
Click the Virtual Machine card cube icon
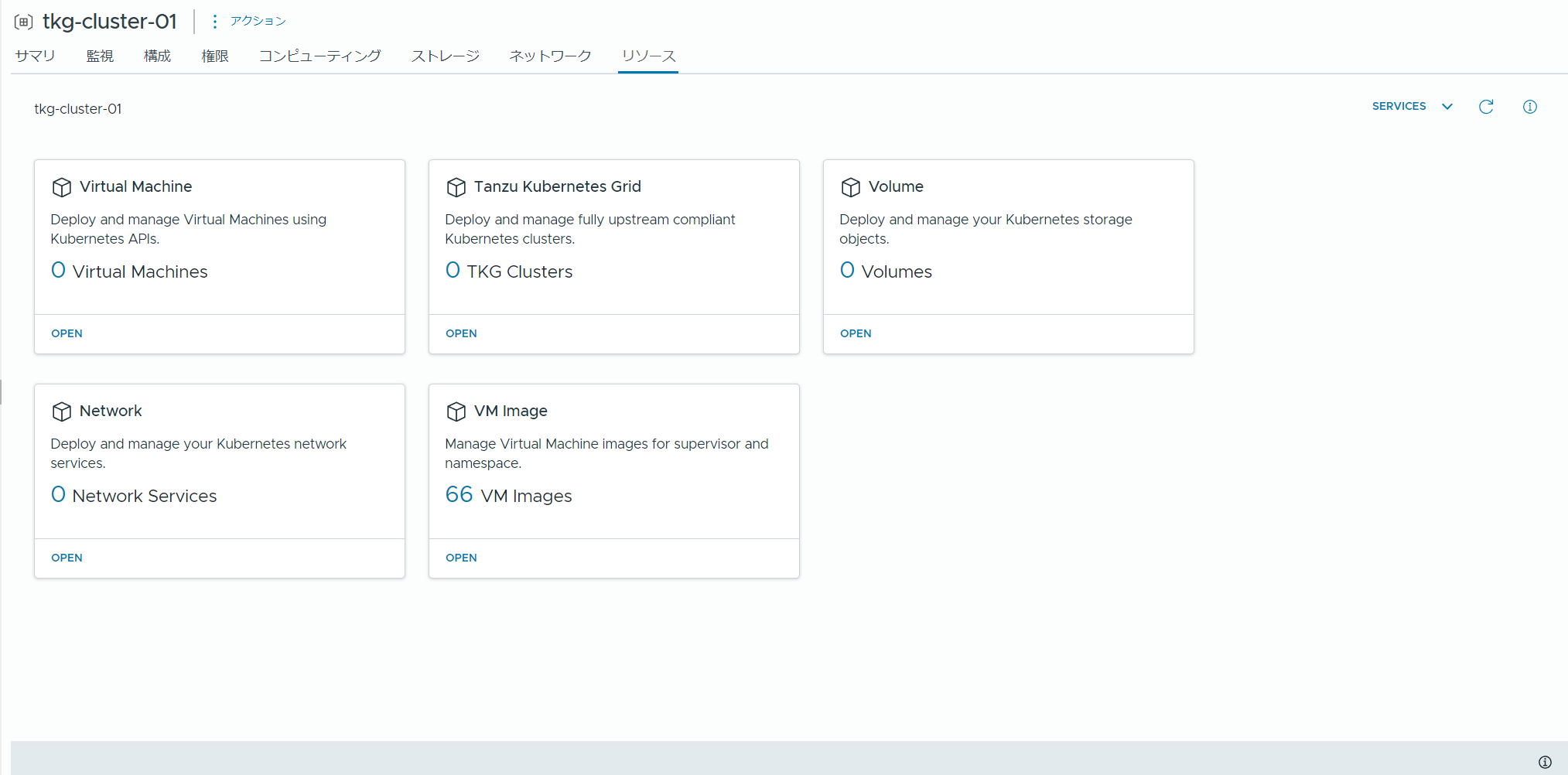click(x=62, y=186)
